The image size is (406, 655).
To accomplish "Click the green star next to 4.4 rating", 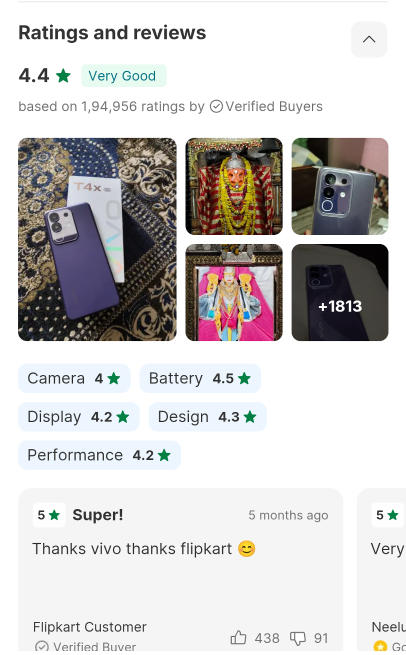I will [63, 76].
